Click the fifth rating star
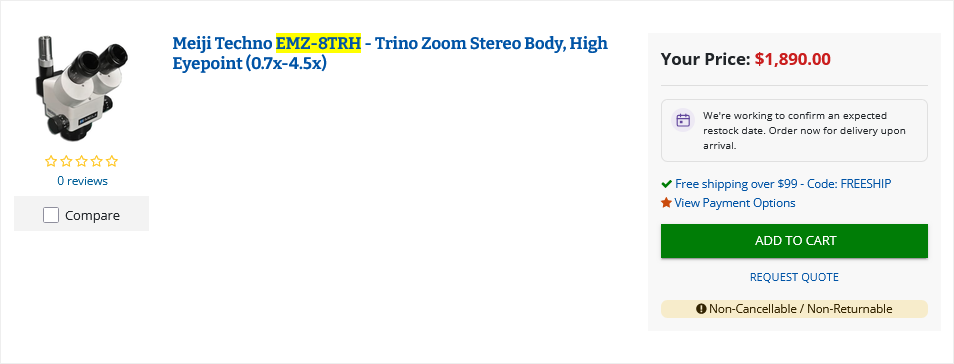 pyautogui.click(x=111, y=161)
